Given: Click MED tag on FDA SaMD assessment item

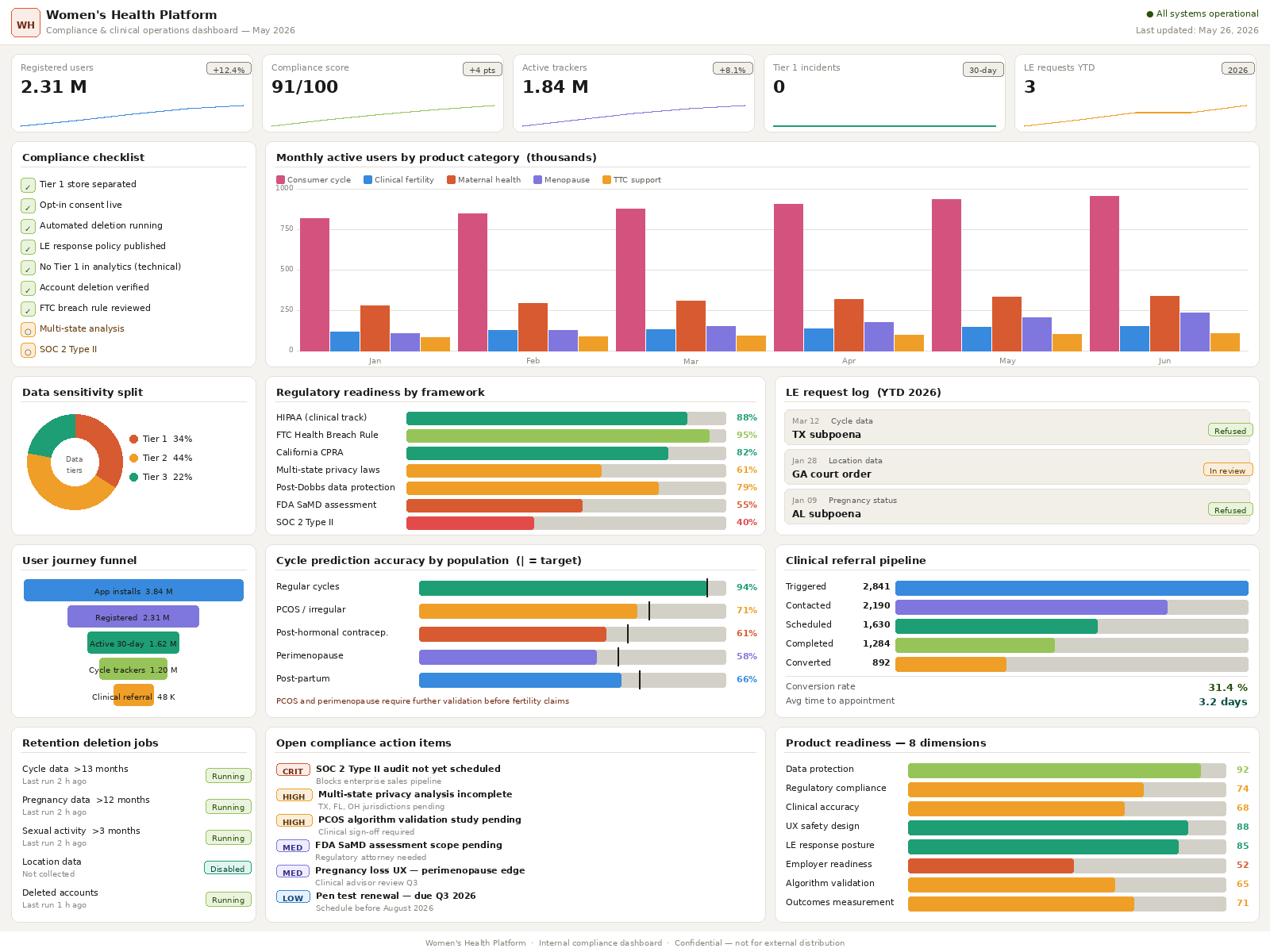Looking at the screenshot, I should pos(293,846).
